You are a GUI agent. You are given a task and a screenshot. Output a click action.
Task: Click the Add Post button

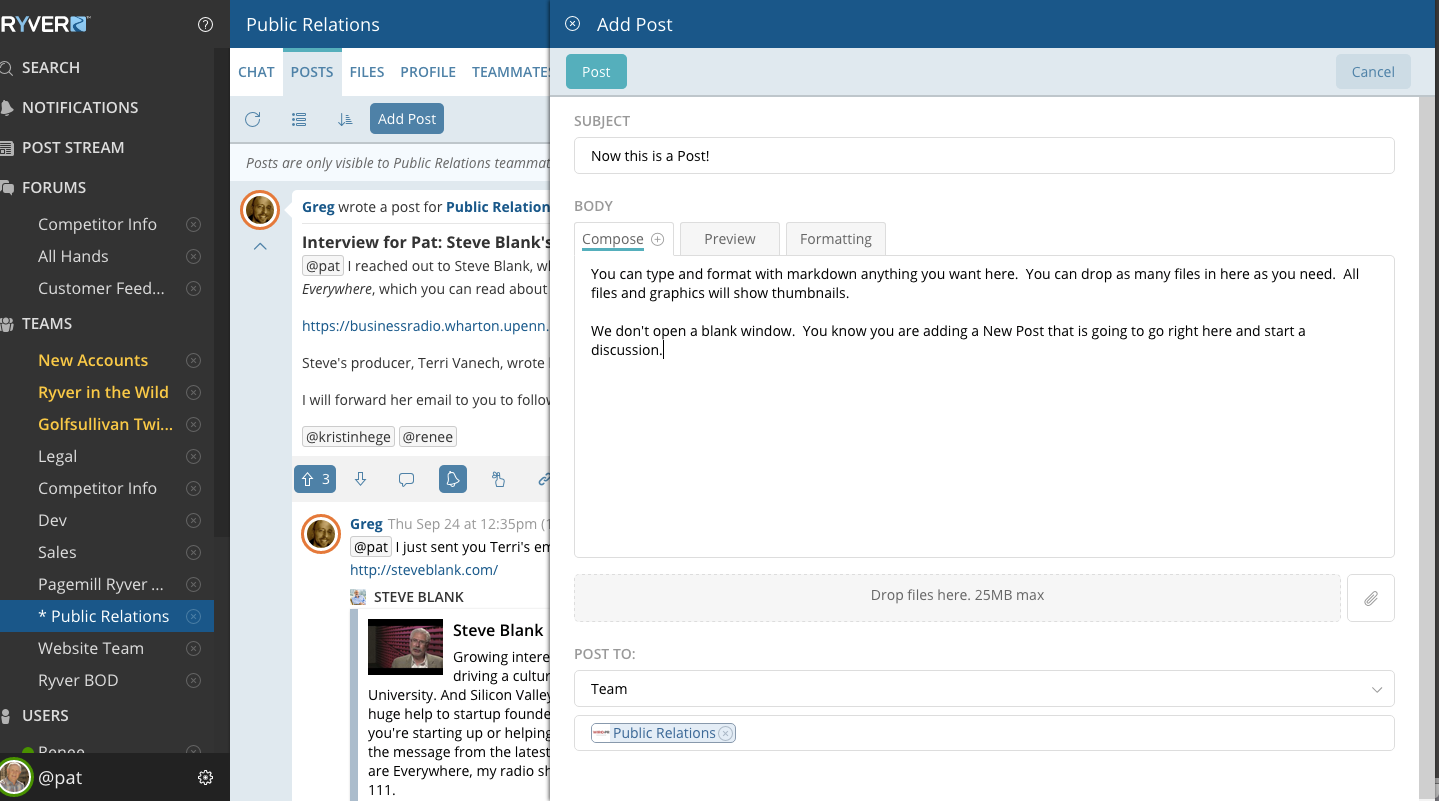click(x=407, y=119)
